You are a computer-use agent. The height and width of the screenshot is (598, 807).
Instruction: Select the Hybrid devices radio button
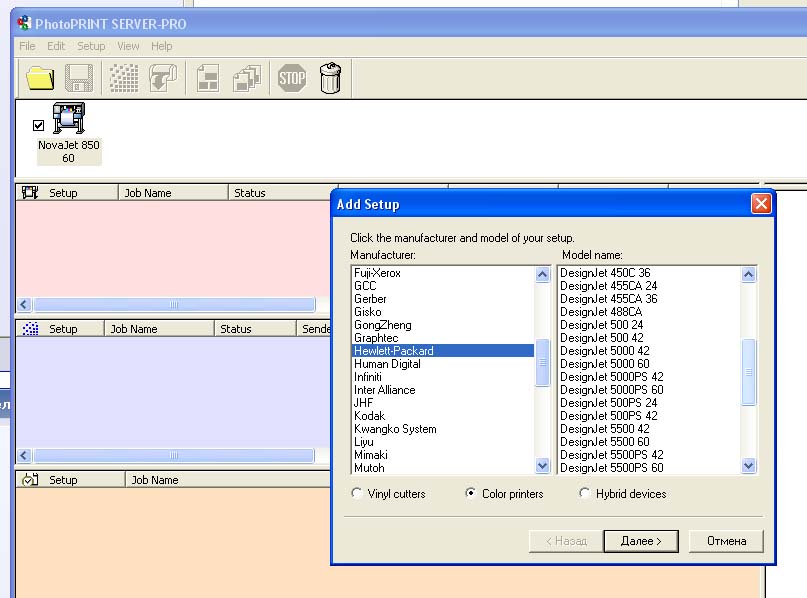(584, 493)
